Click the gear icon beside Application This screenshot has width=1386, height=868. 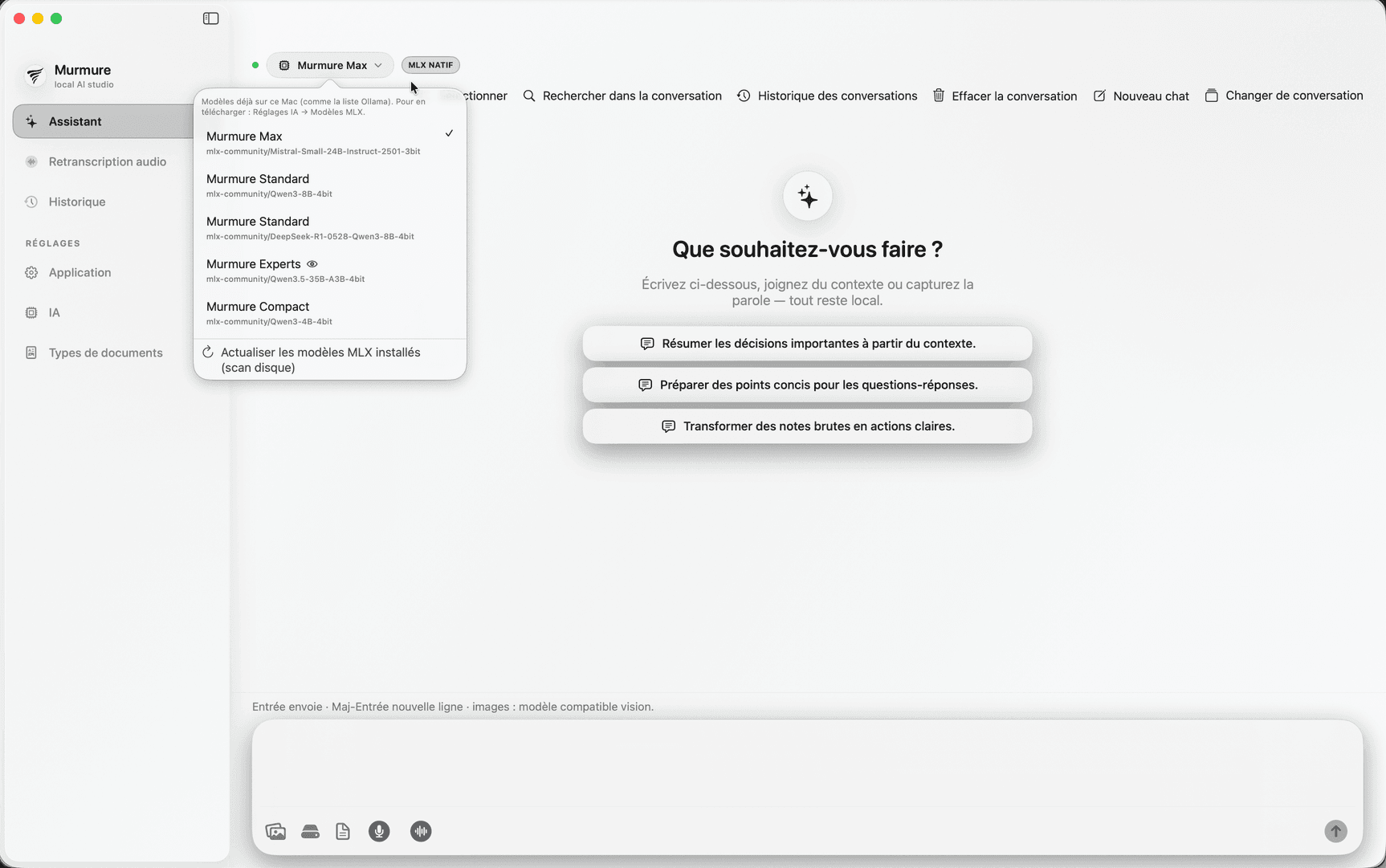[x=31, y=272]
